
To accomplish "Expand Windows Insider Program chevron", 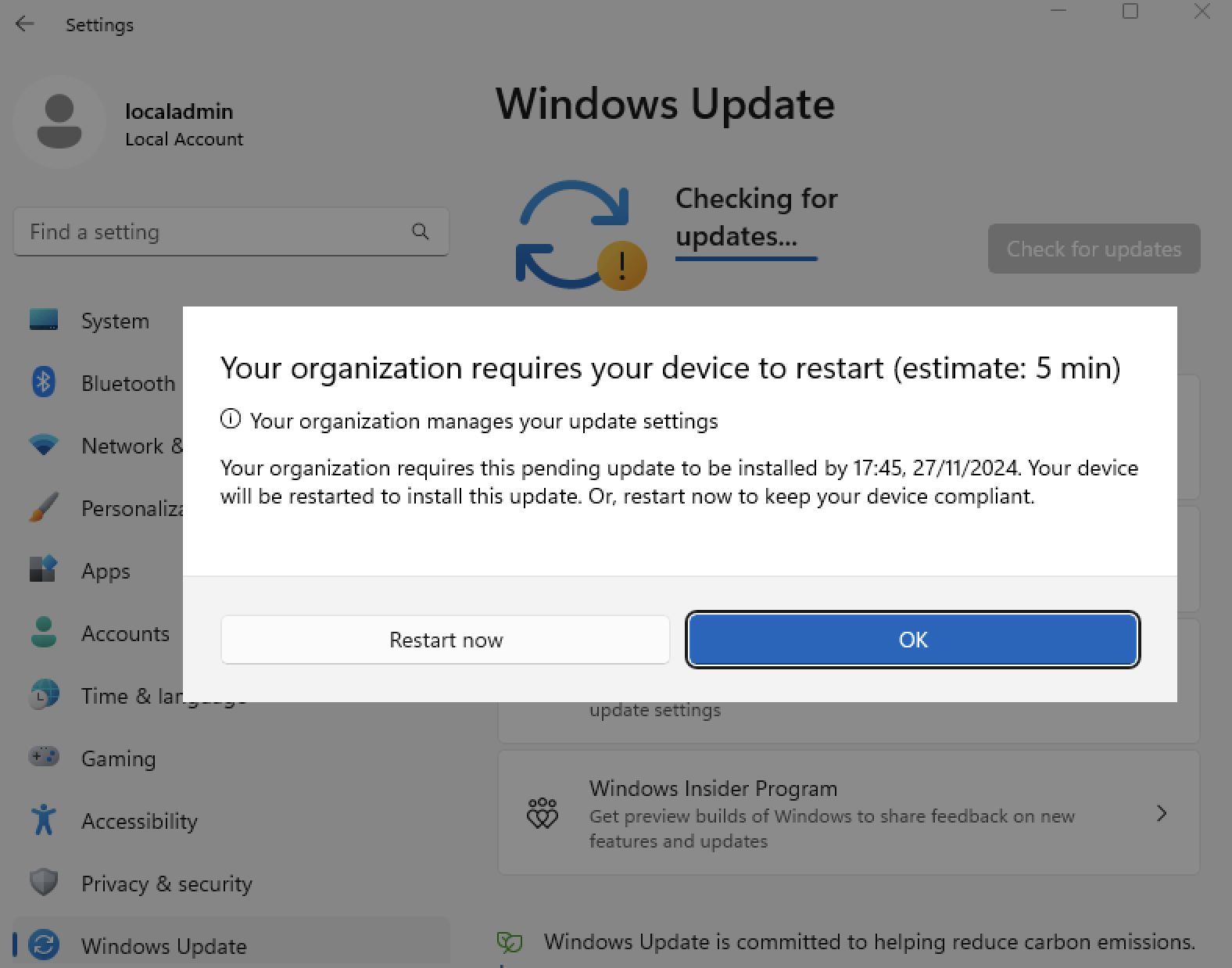I will tap(1162, 813).
